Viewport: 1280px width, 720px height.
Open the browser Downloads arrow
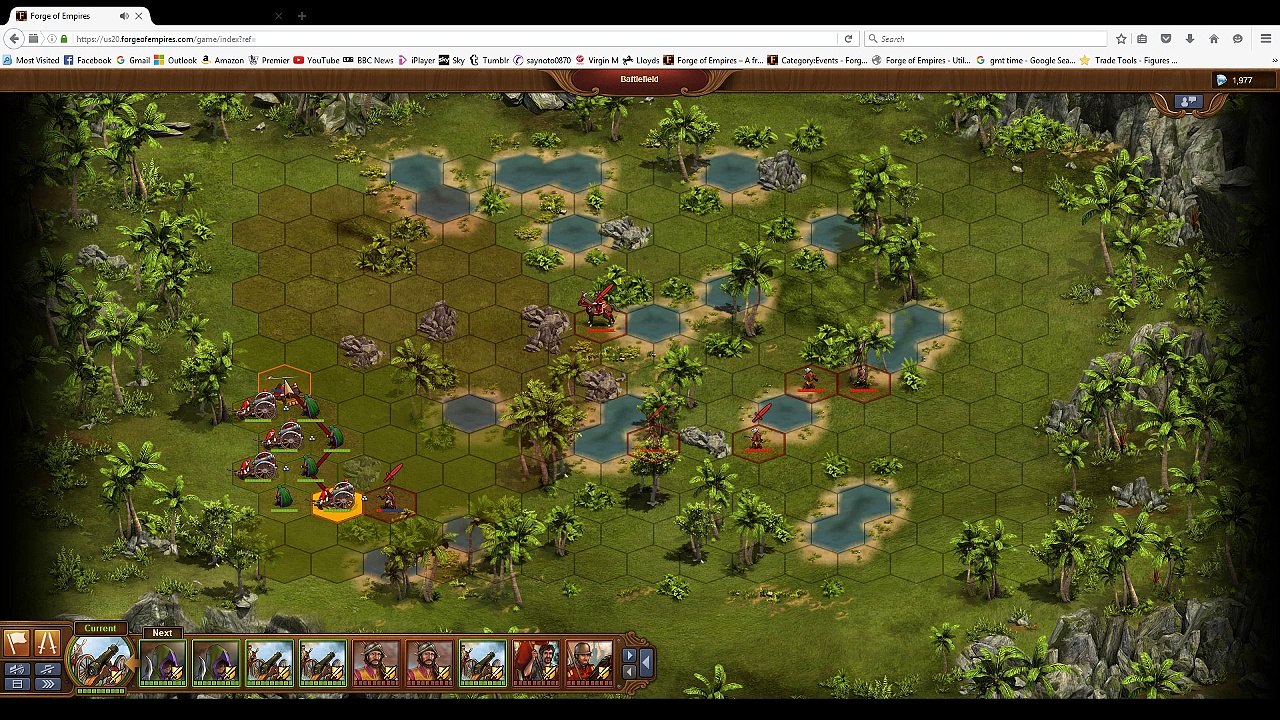click(1190, 39)
